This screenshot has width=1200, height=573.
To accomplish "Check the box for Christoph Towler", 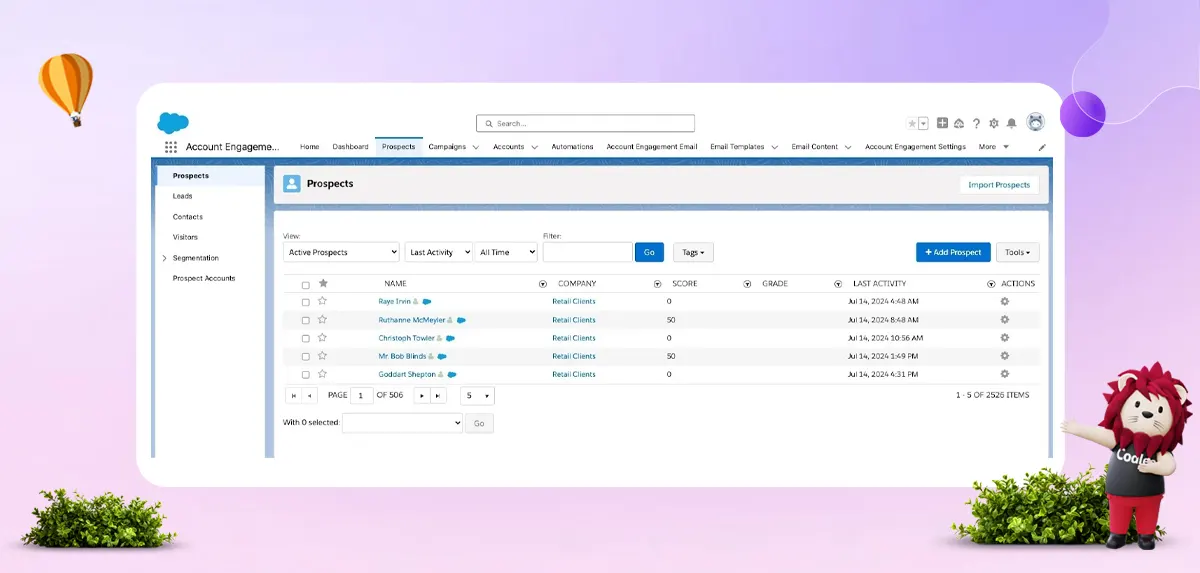I will click(x=306, y=338).
